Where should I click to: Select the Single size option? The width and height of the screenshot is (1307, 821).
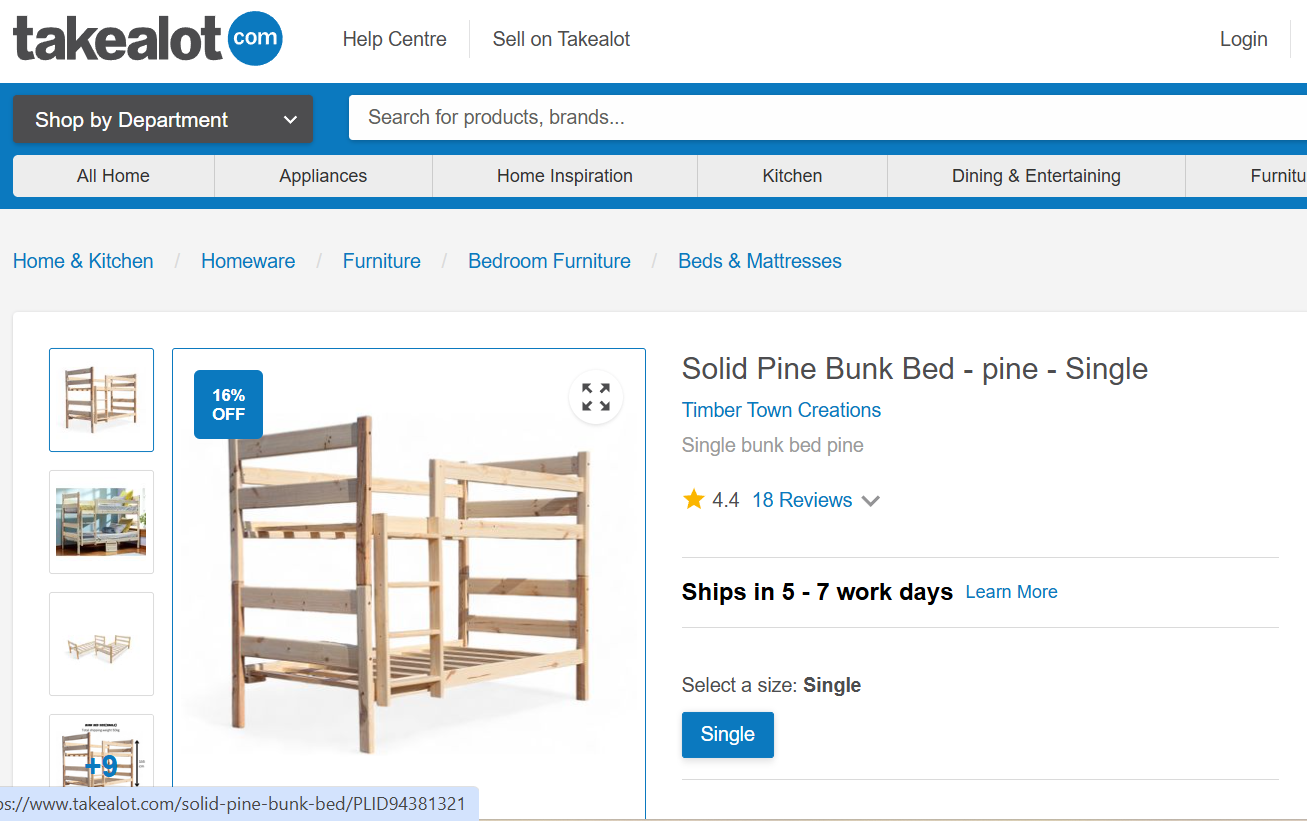[727, 734]
